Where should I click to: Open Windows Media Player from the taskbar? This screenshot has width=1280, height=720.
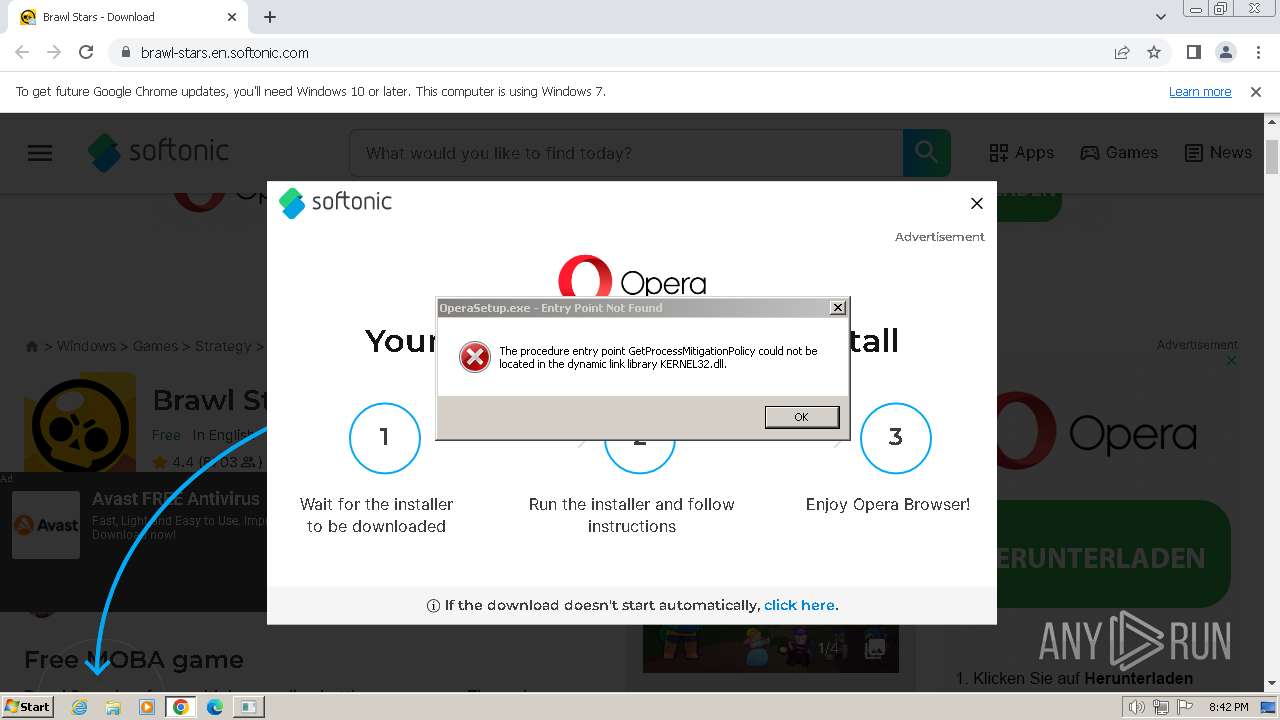(147, 707)
